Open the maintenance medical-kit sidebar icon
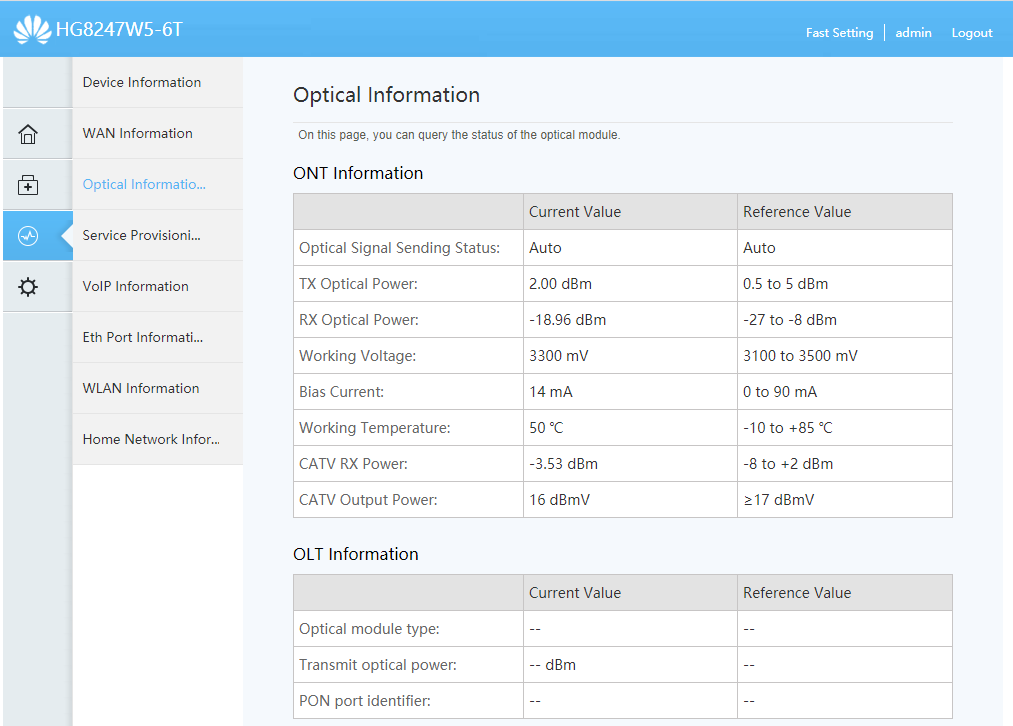This screenshot has width=1013, height=726. 28,185
